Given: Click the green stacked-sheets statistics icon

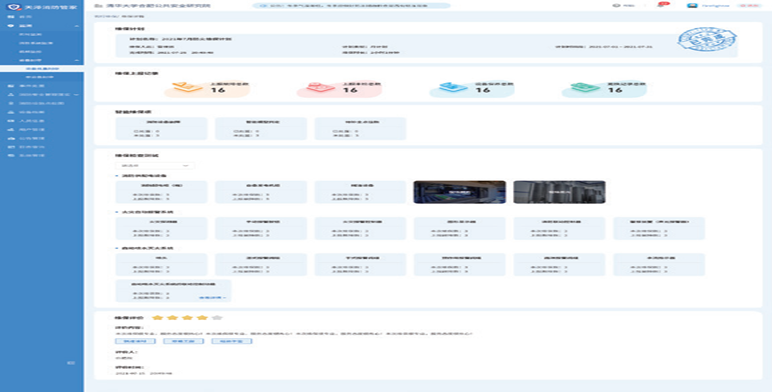Looking at the screenshot, I should pyautogui.click(x=585, y=87).
